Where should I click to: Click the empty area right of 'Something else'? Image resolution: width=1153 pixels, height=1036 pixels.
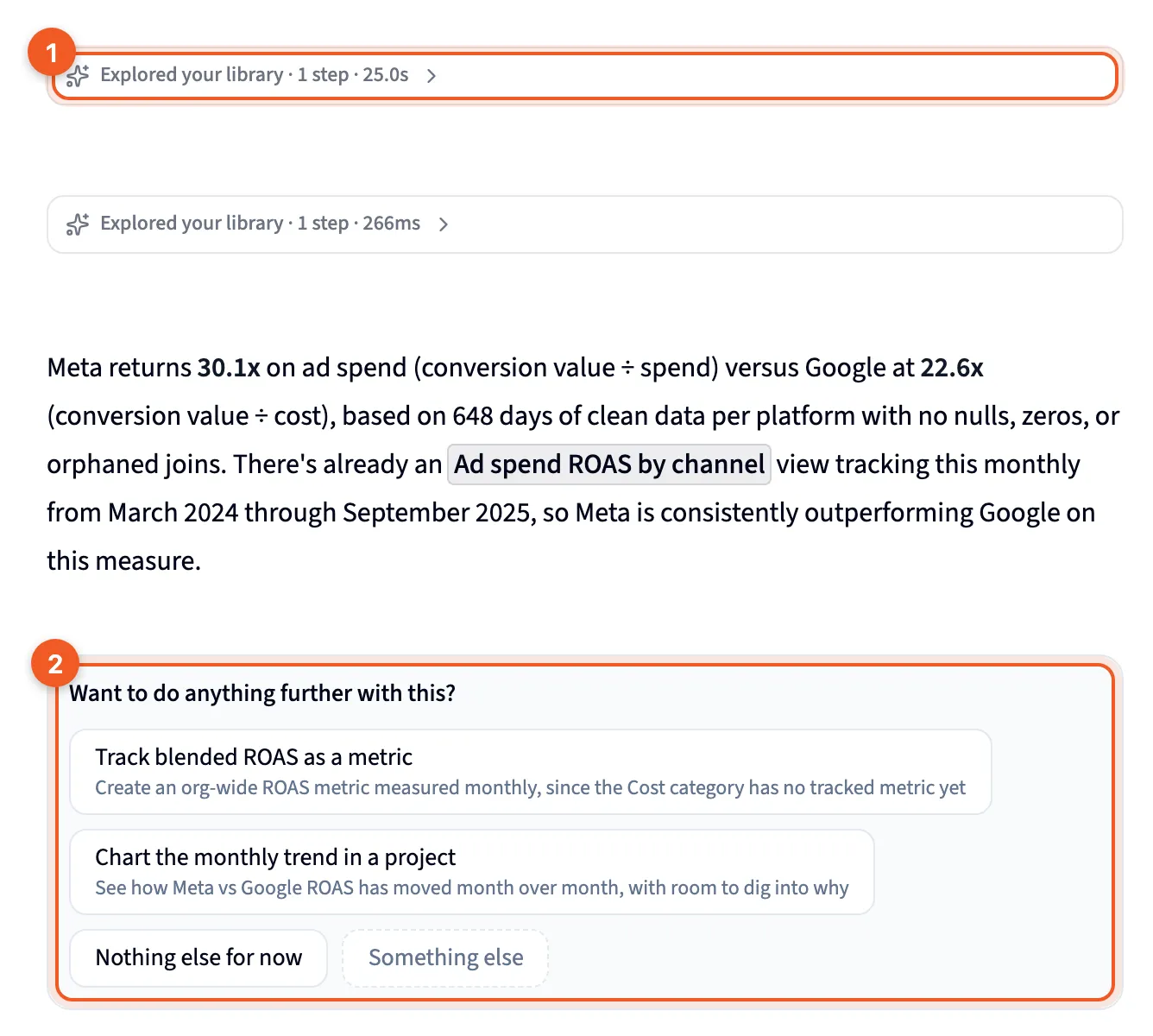pos(829,957)
